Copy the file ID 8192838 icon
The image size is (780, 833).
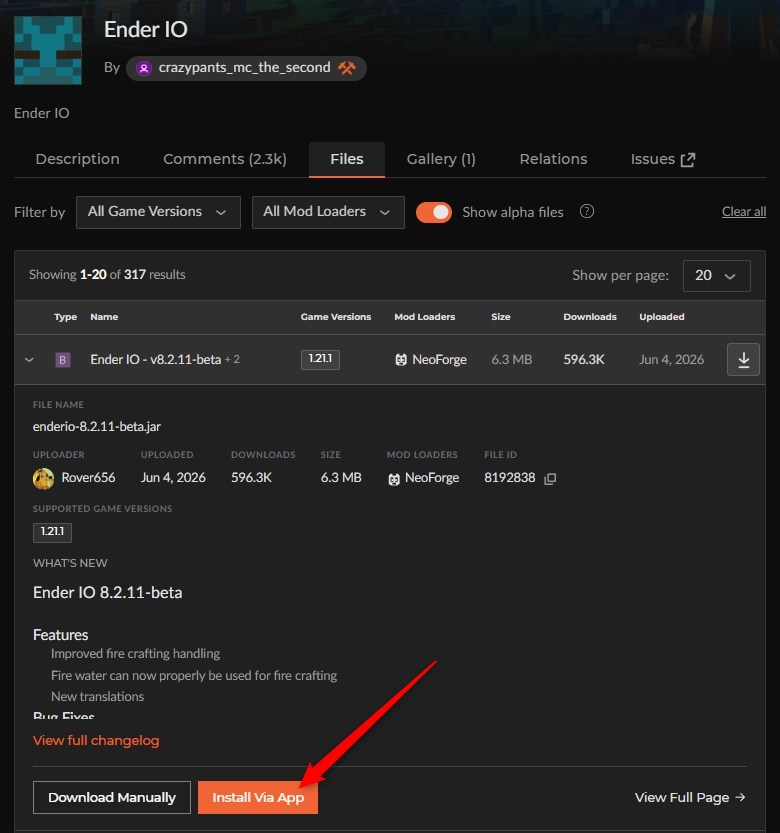pos(550,479)
